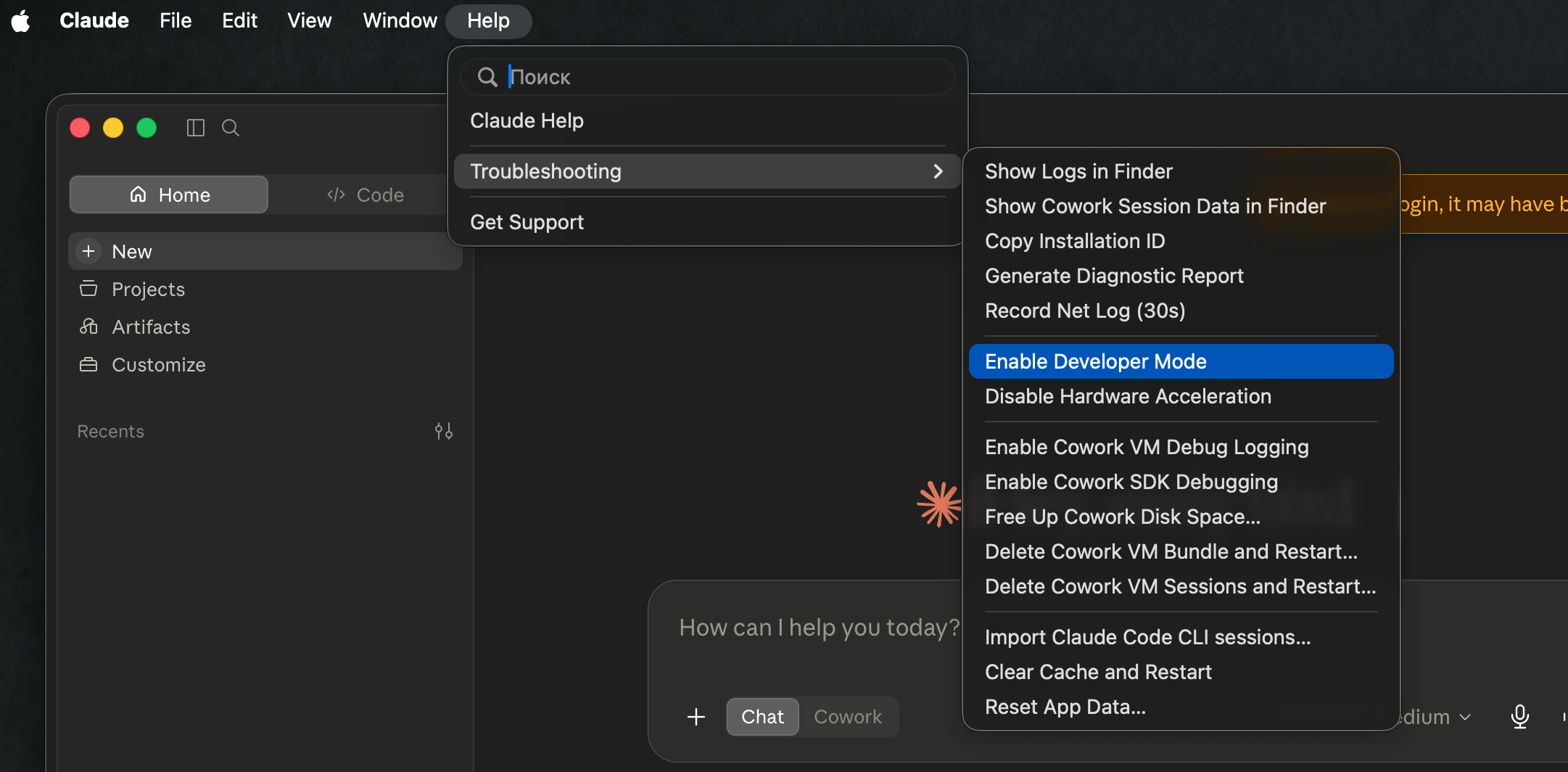Select Copy Installation ID
Screen dimensions: 1568x772
[1181, 241]
